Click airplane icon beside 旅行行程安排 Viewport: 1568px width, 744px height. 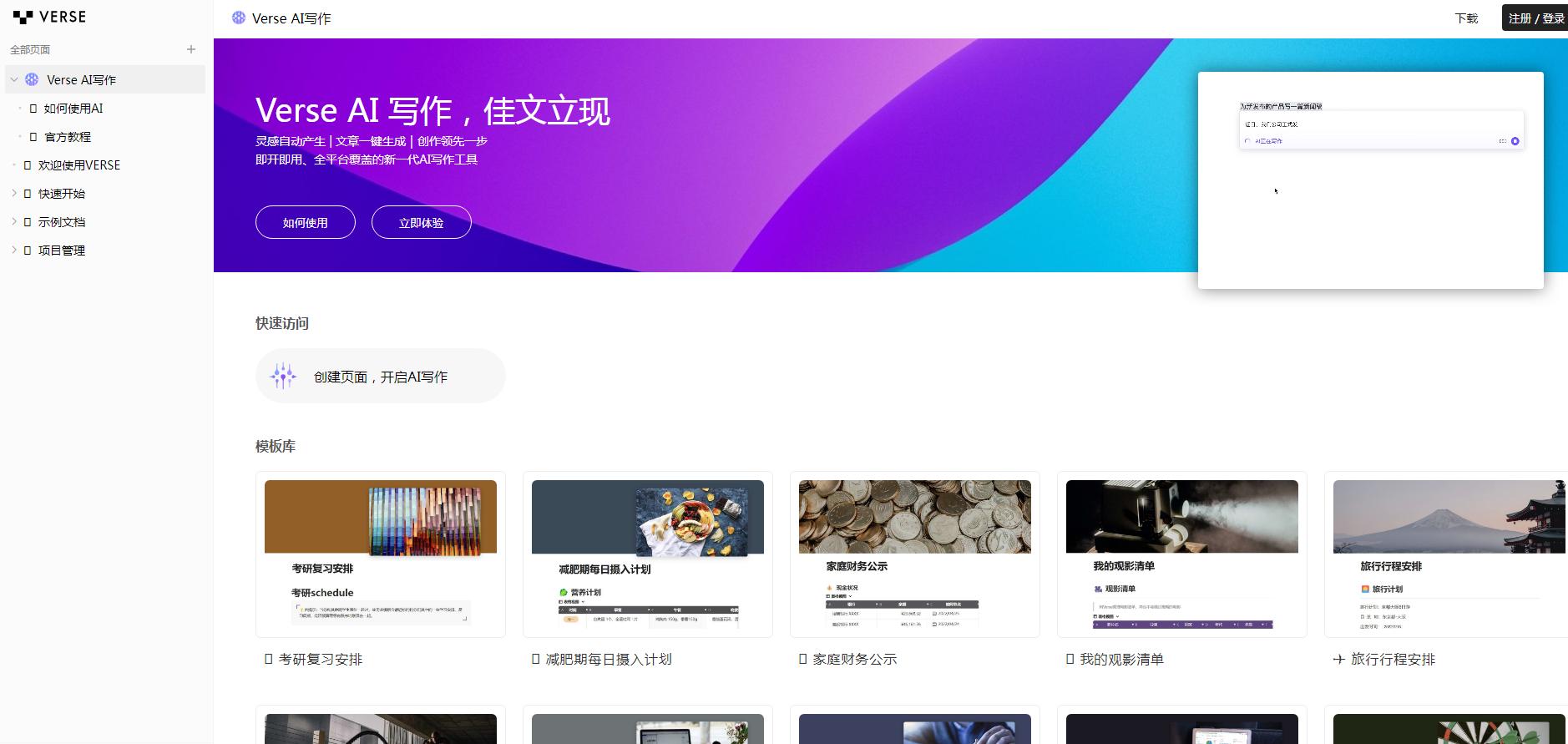coord(1339,659)
